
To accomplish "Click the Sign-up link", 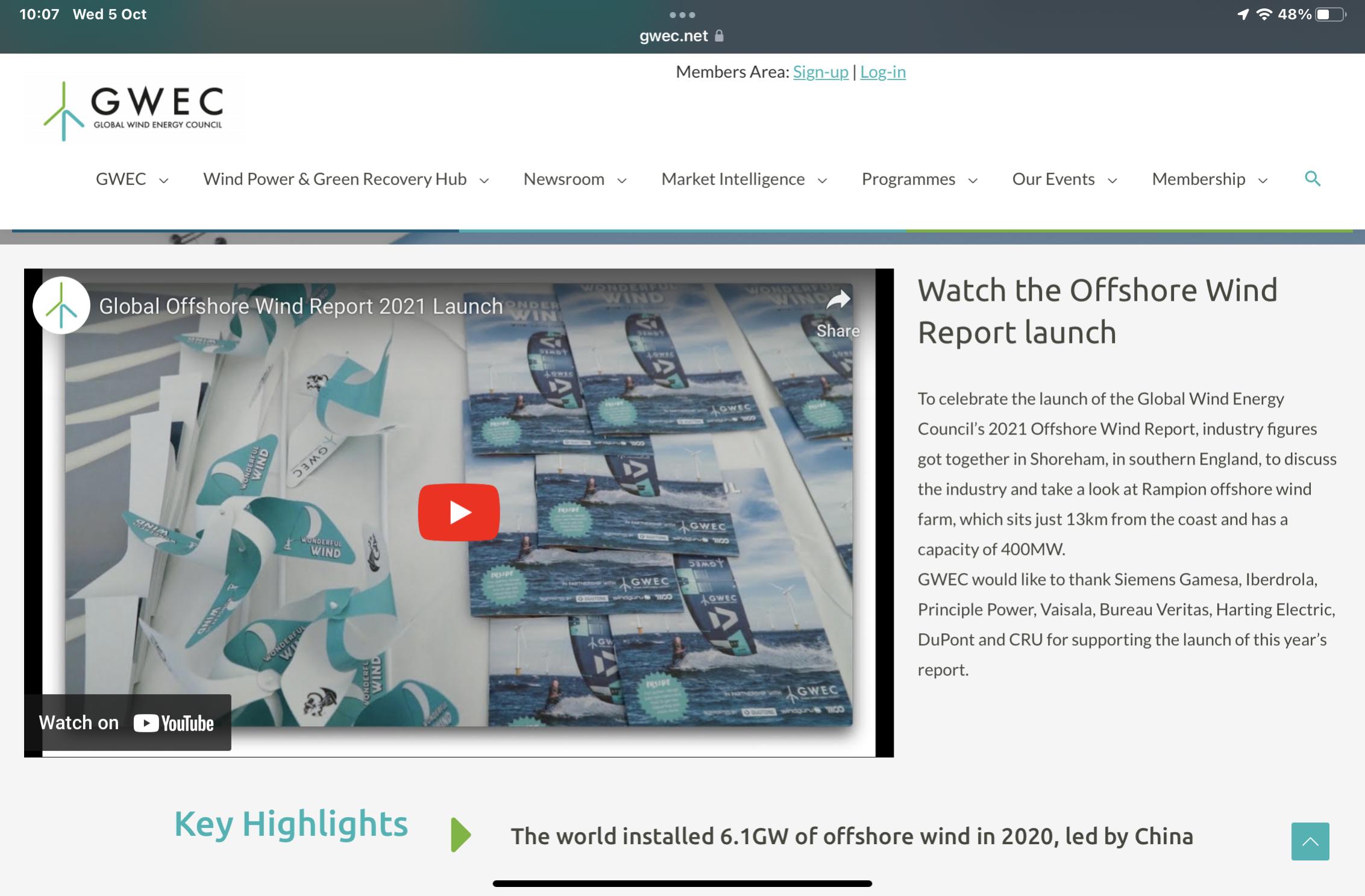I will pyautogui.click(x=820, y=72).
